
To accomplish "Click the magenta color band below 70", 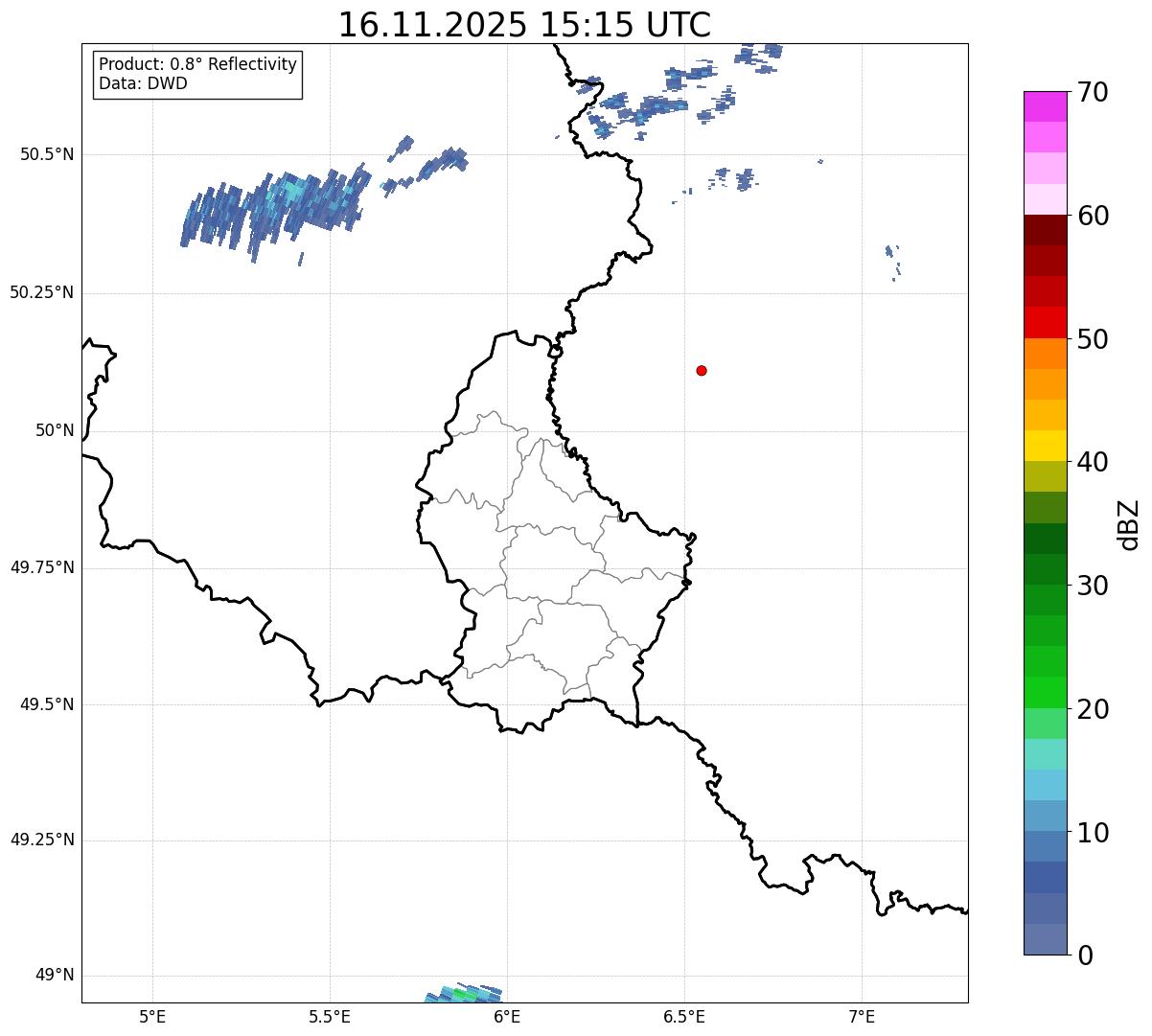I will [1045, 106].
